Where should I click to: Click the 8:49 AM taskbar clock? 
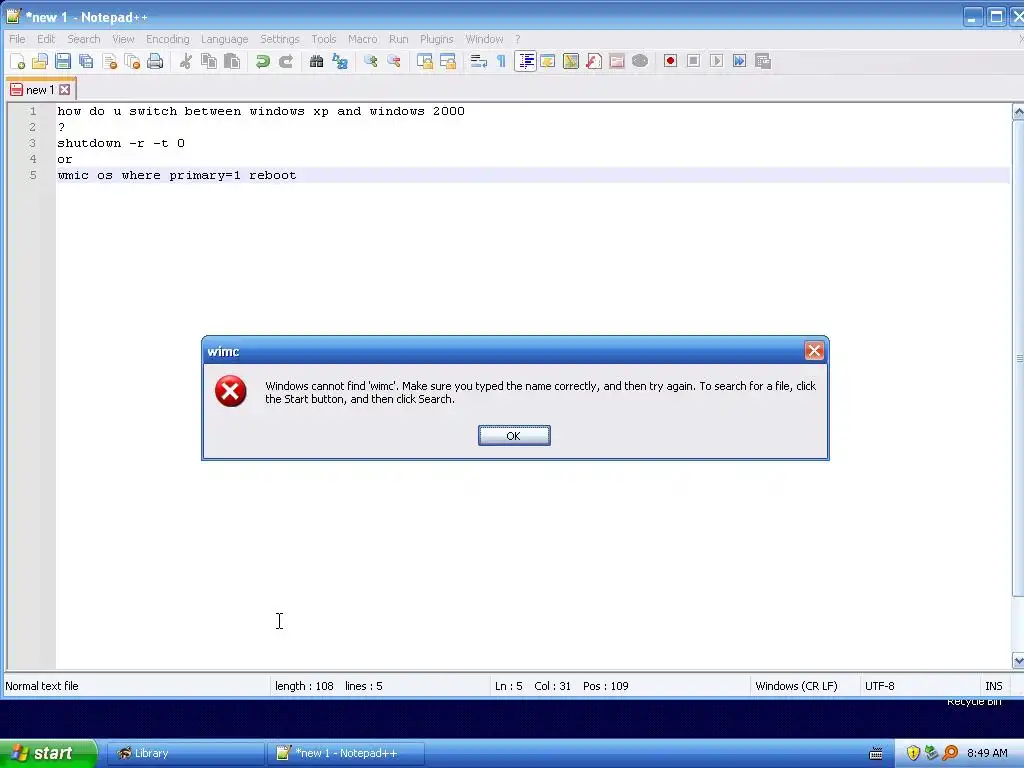click(987, 753)
